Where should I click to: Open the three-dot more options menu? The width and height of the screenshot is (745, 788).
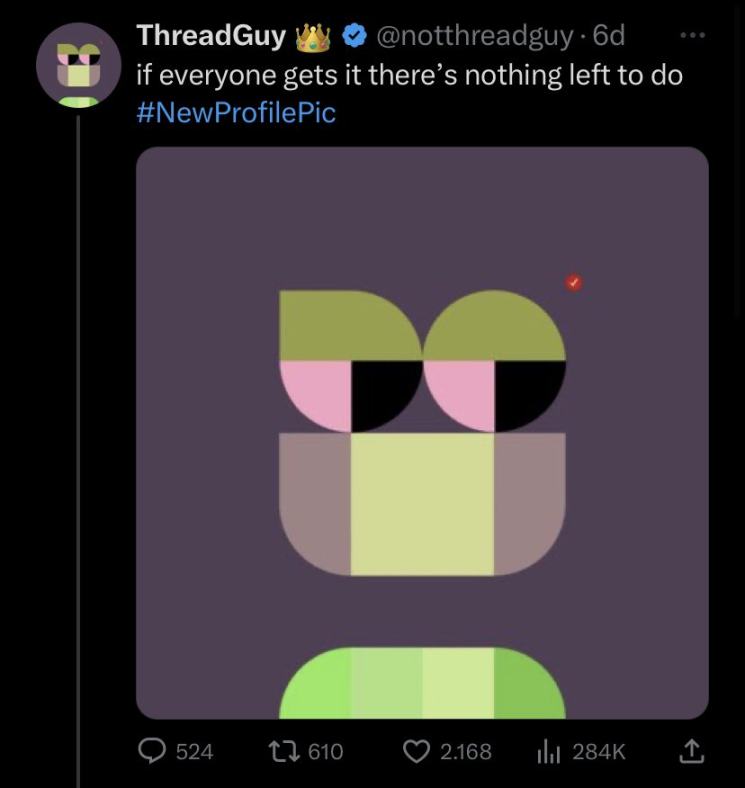pos(692,36)
